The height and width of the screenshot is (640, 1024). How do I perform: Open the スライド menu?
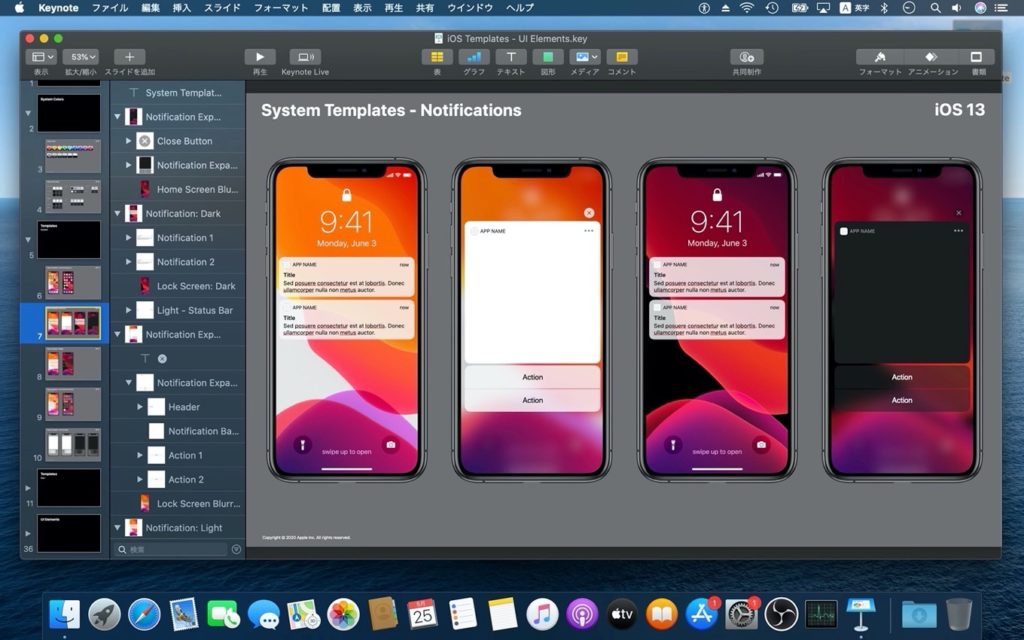(x=222, y=8)
